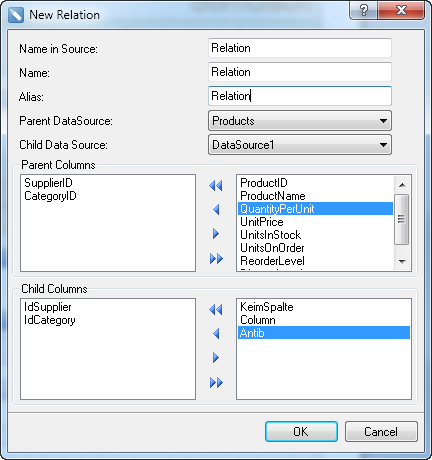Click the move-all-right double arrow in Parent Columns
The image size is (432, 460).
tap(216, 258)
